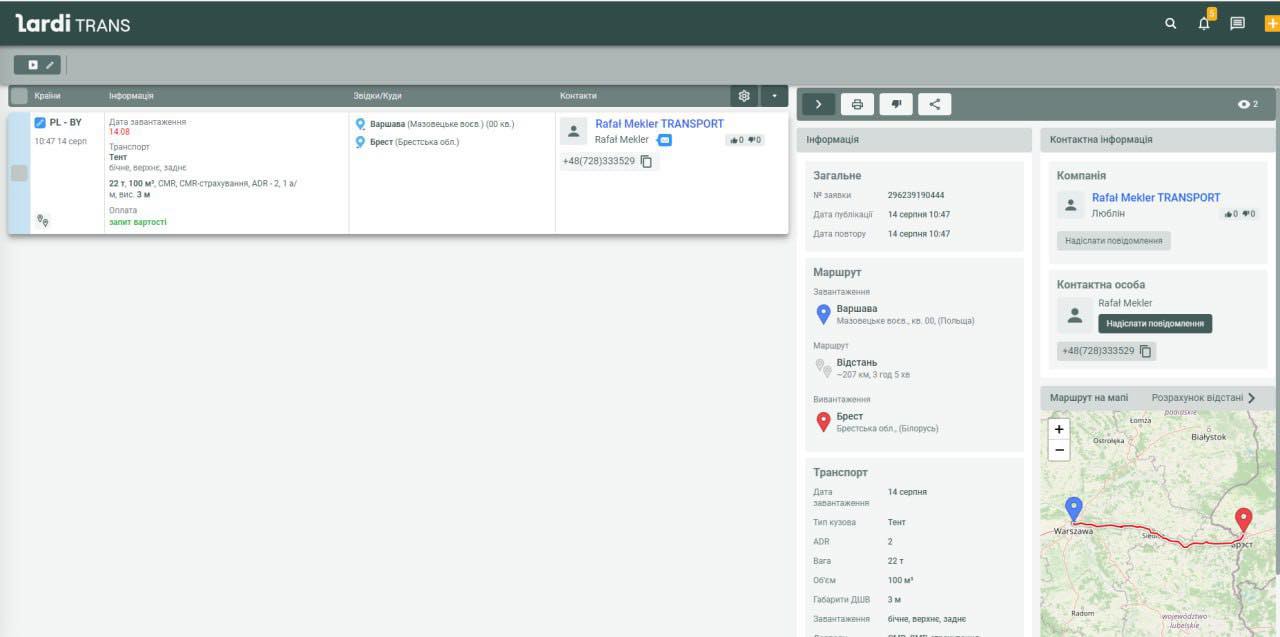The height and width of the screenshot is (637, 1280).
Task: Print the cargo request details
Action: pyautogui.click(x=857, y=104)
